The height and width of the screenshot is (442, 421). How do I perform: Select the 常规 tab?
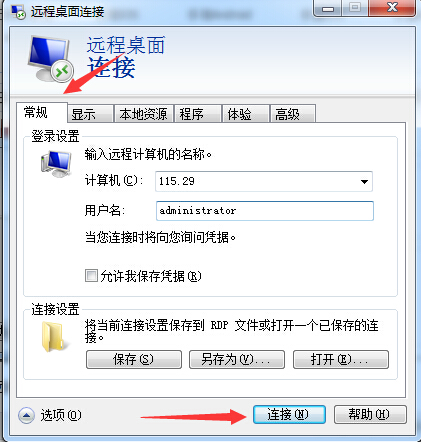[42, 113]
